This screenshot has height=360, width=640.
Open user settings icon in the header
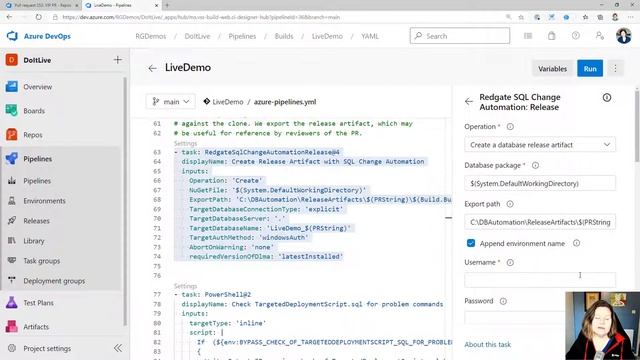[x=600, y=36]
